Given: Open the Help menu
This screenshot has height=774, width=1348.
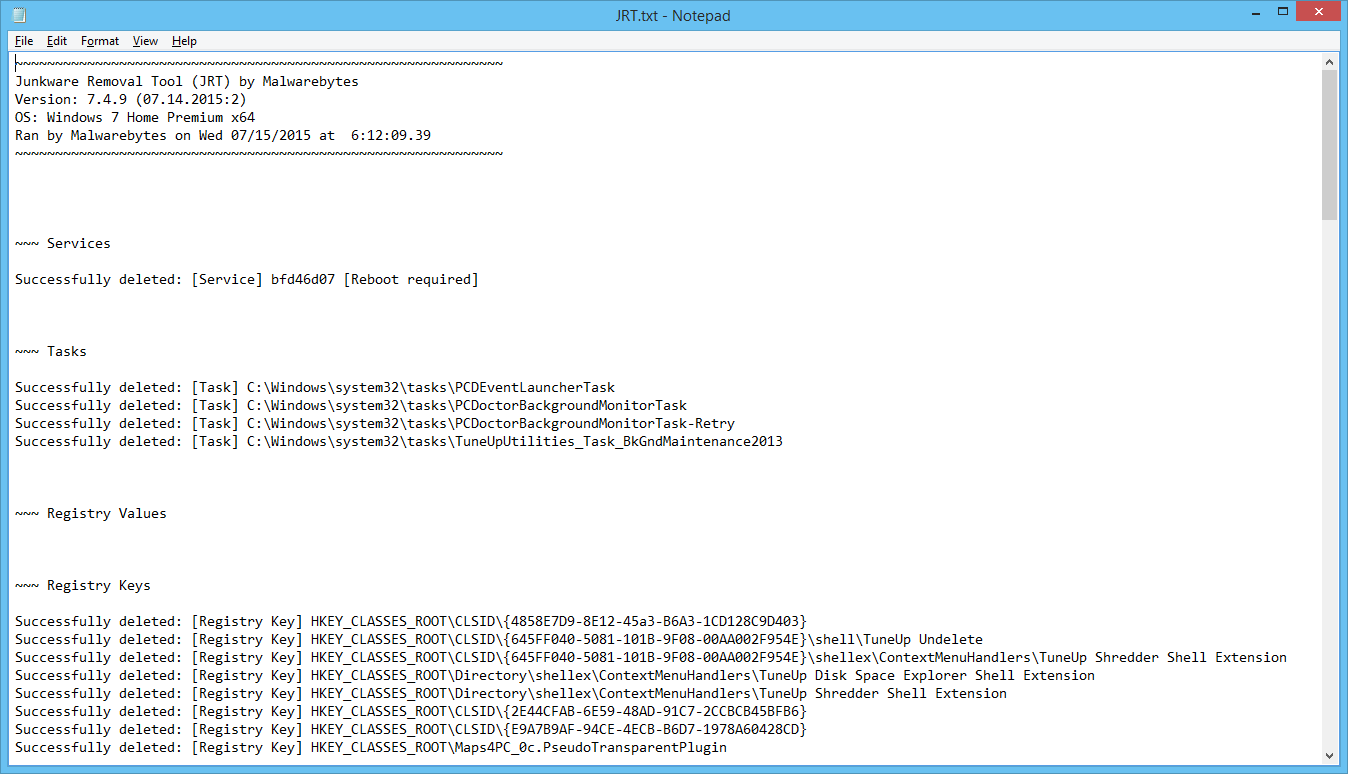Looking at the screenshot, I should pyautogui.click(x=184, y=41).
